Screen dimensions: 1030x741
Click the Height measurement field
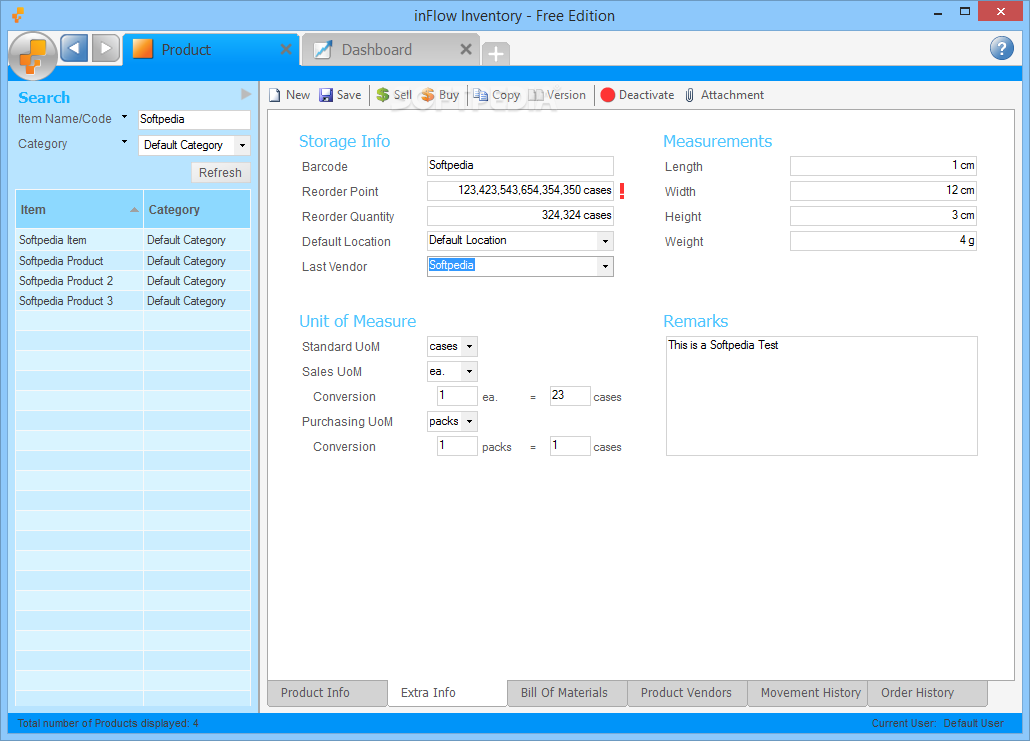coord(884,215)
